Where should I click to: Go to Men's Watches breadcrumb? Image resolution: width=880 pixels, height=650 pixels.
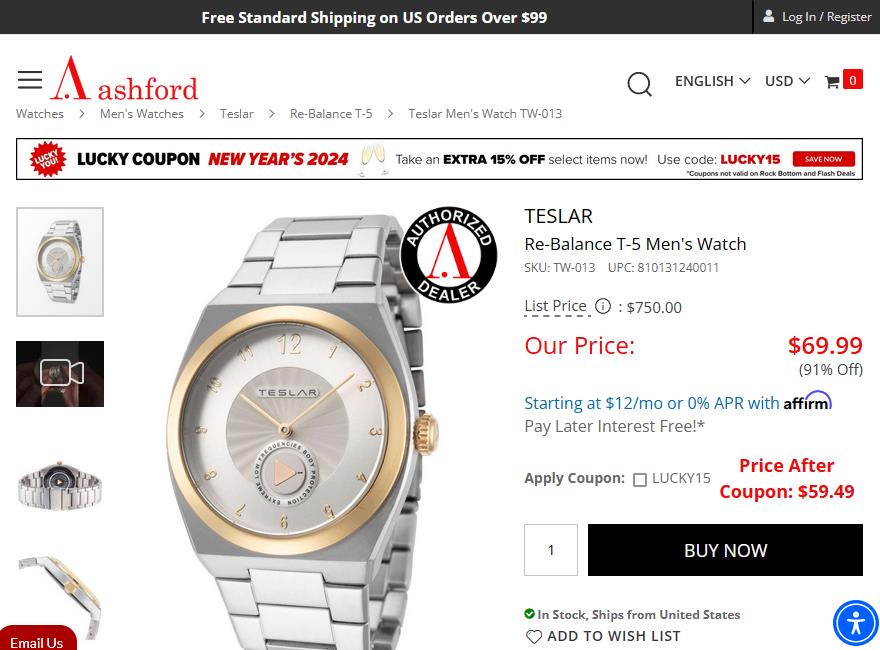tap(141, 114)
